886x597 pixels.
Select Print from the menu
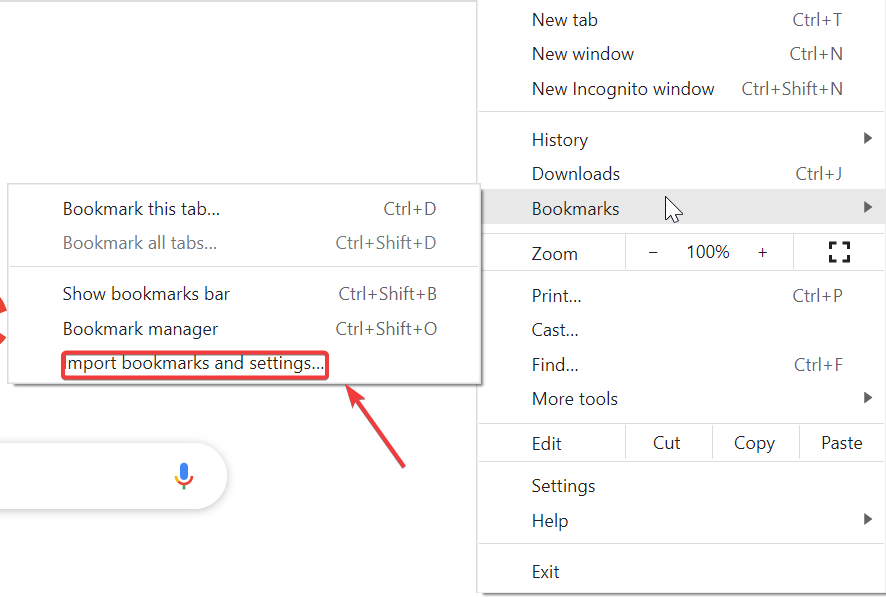[556, 296]
